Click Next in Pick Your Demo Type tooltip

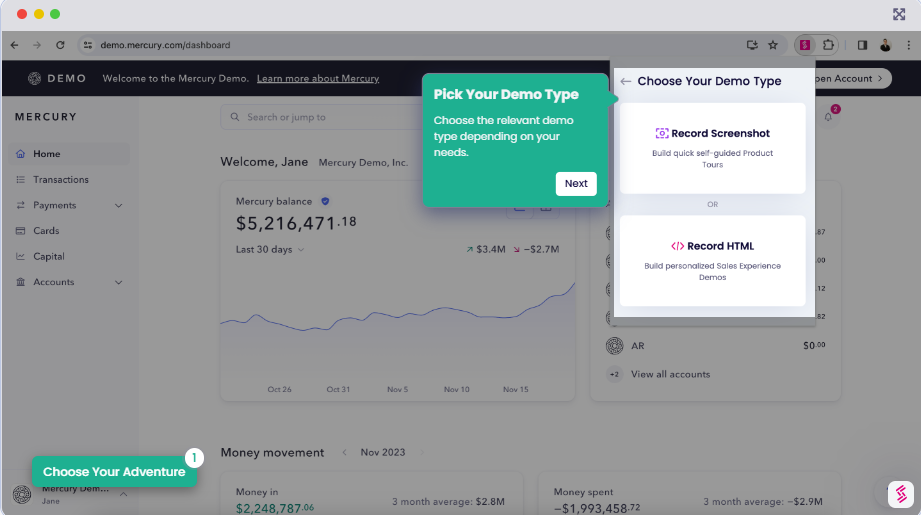click(x=576, y=184)
